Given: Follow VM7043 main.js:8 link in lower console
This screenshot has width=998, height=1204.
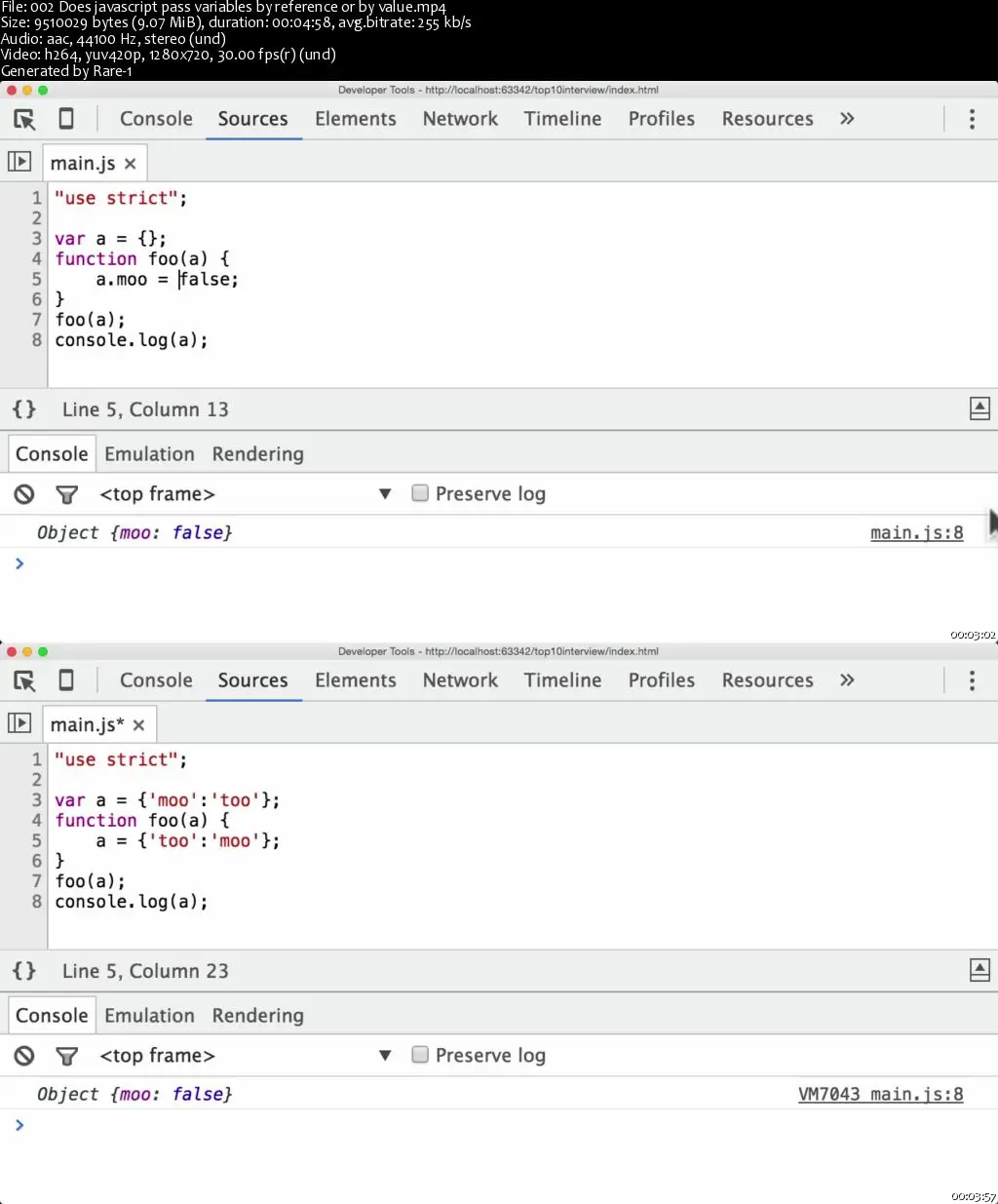Looking at the screenshot, I should pyautogui.click(x=881, y=1094).
